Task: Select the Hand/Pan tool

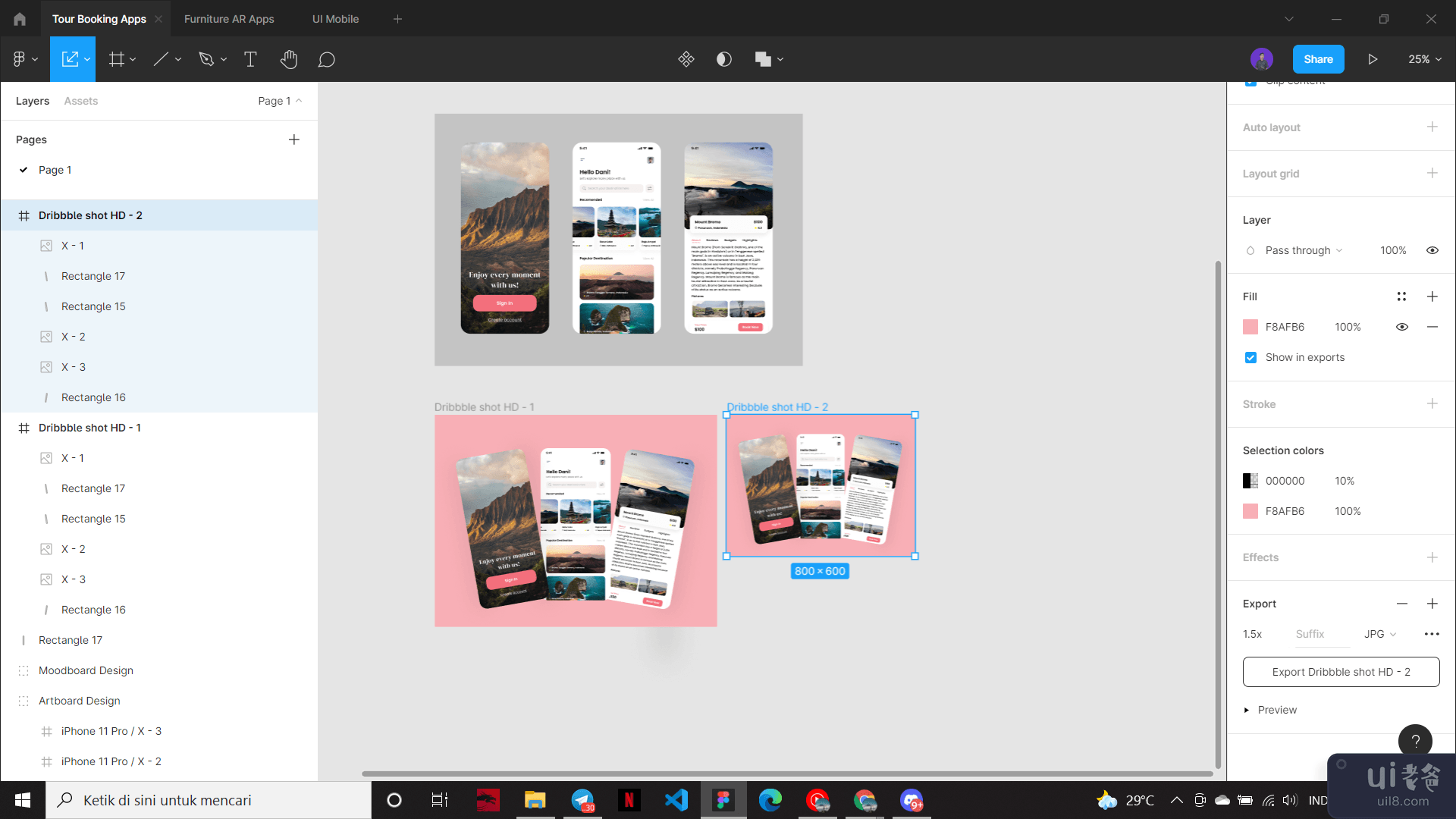Action: 288,59
